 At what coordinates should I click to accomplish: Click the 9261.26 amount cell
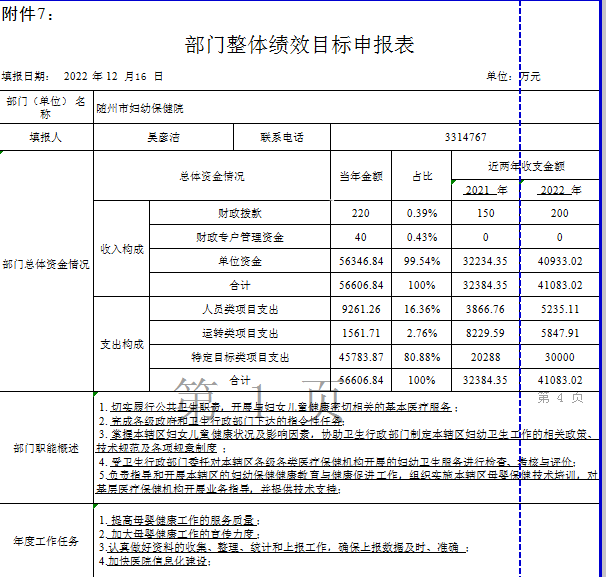[361, 309]
